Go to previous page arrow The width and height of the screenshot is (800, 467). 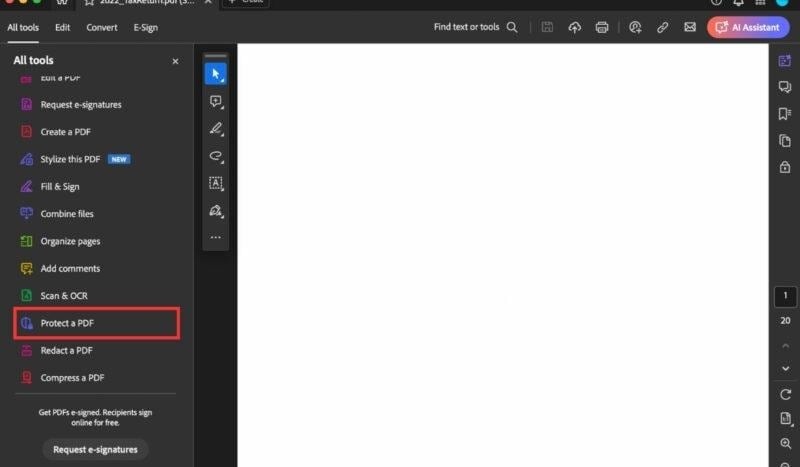coord(785,346)
